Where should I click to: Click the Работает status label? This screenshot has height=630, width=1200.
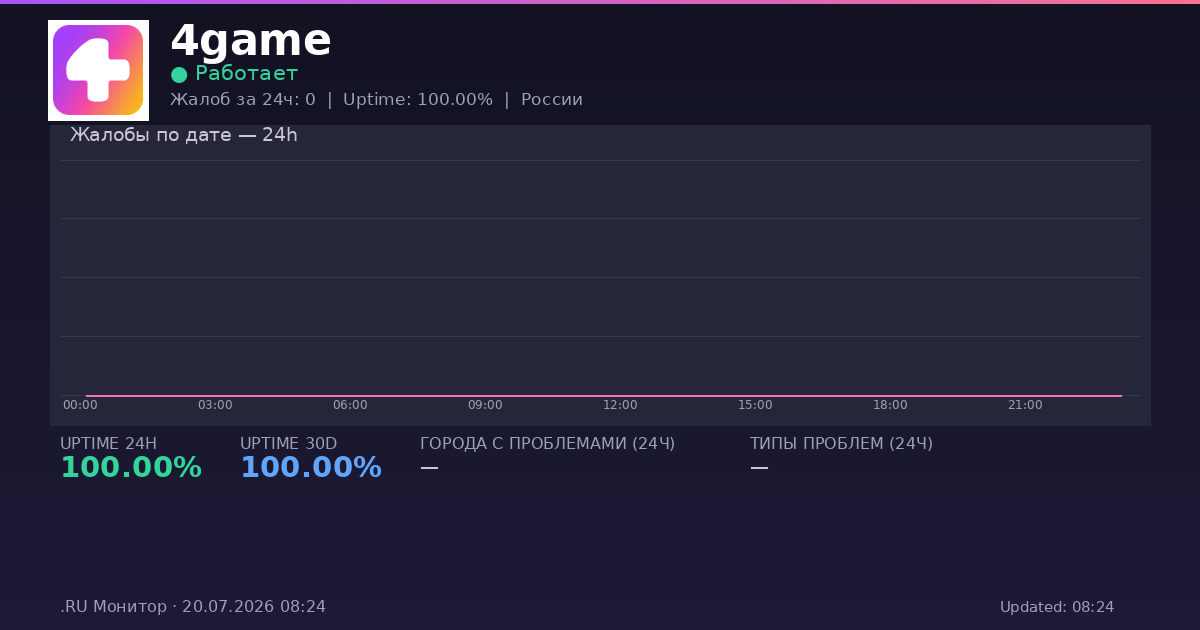[x=247, y=74]
